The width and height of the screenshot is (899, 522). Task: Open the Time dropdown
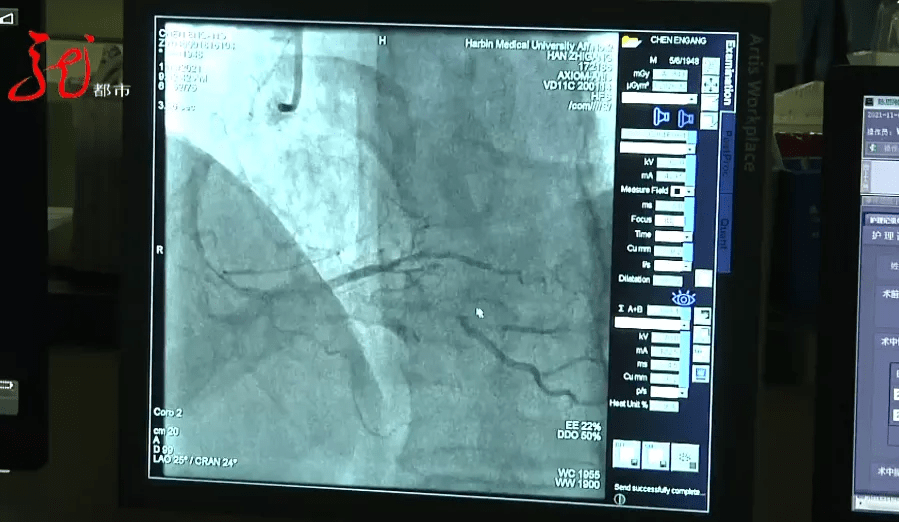[673, 236]
